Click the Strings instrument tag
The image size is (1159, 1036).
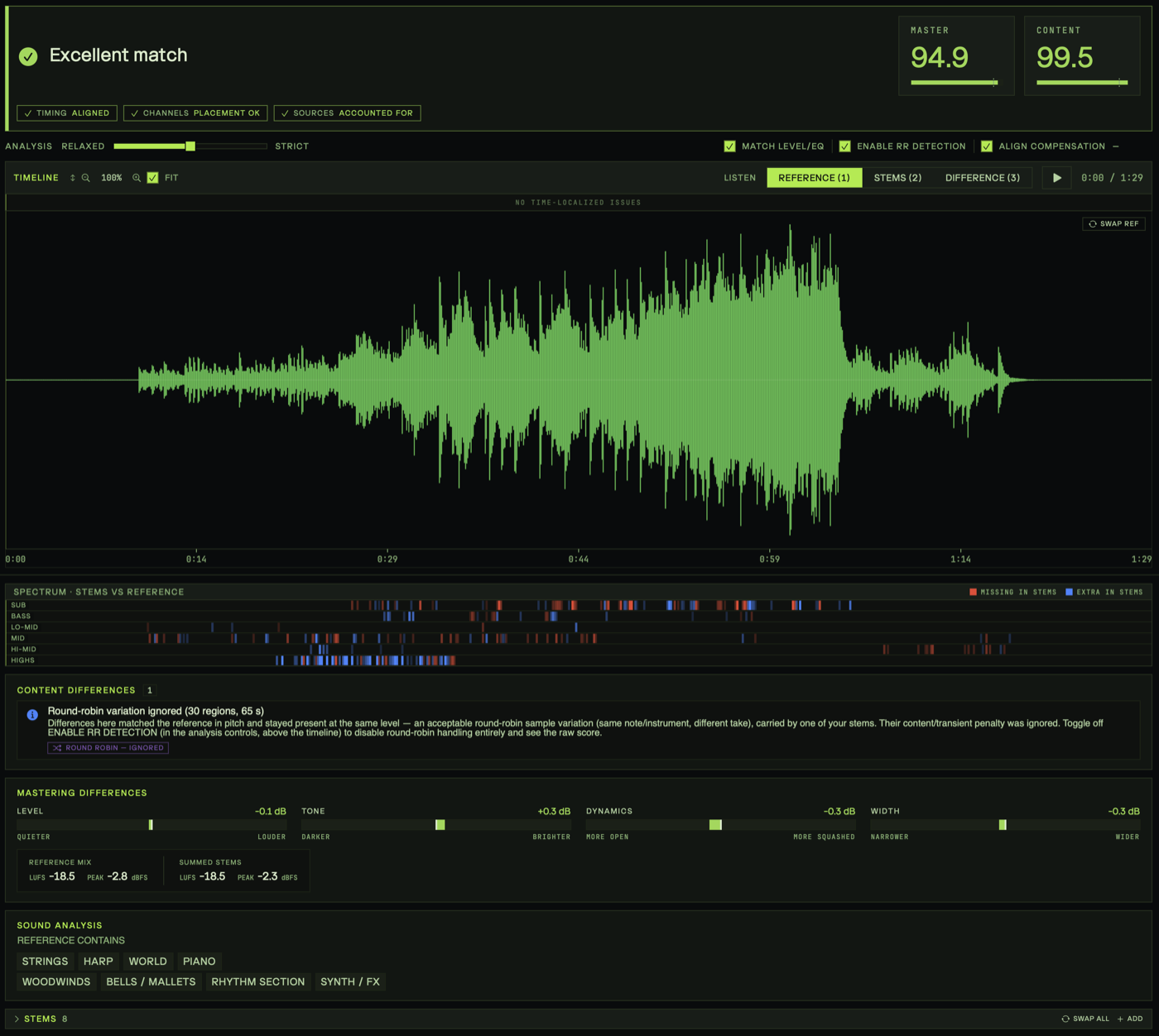click(x=45, y=962)
